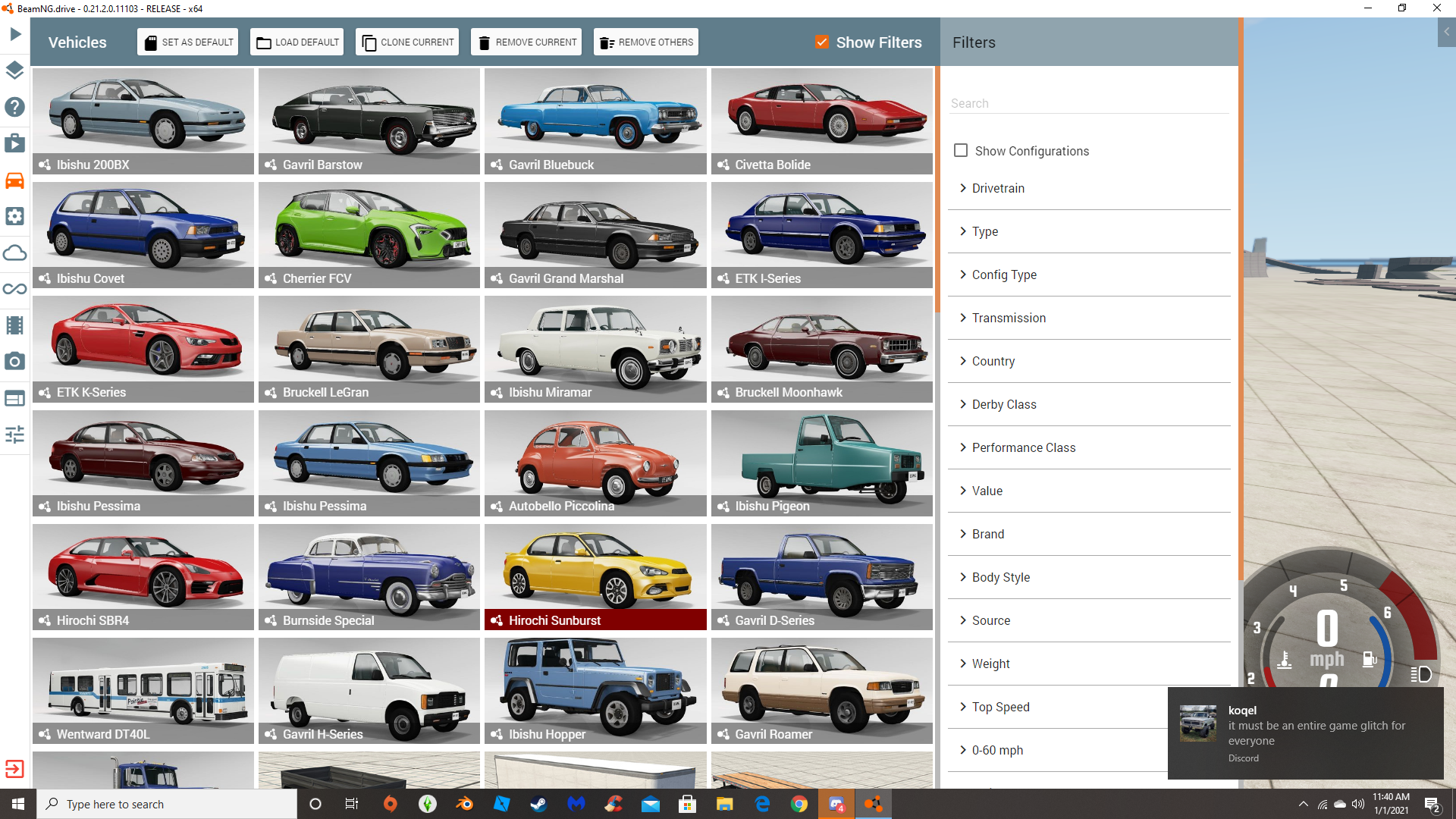Expand the Value filter

[x=1089, y=491]
